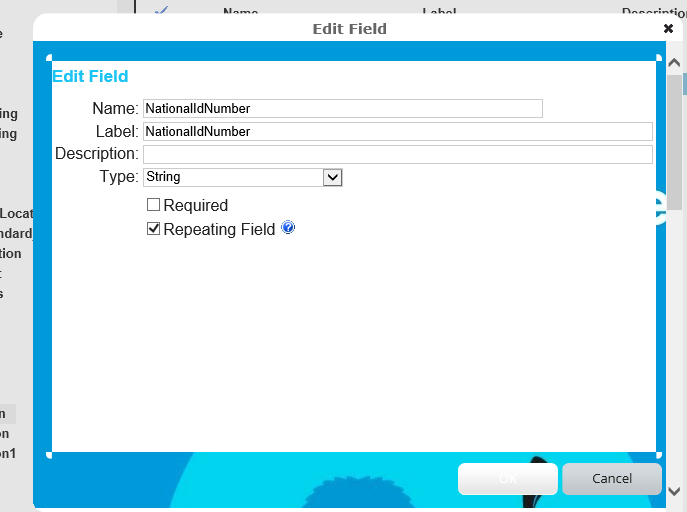This screenshot has width=687, height=512.
Task: Click the dialog's vertical scrollbar thumb
Action: click(674, 140)
